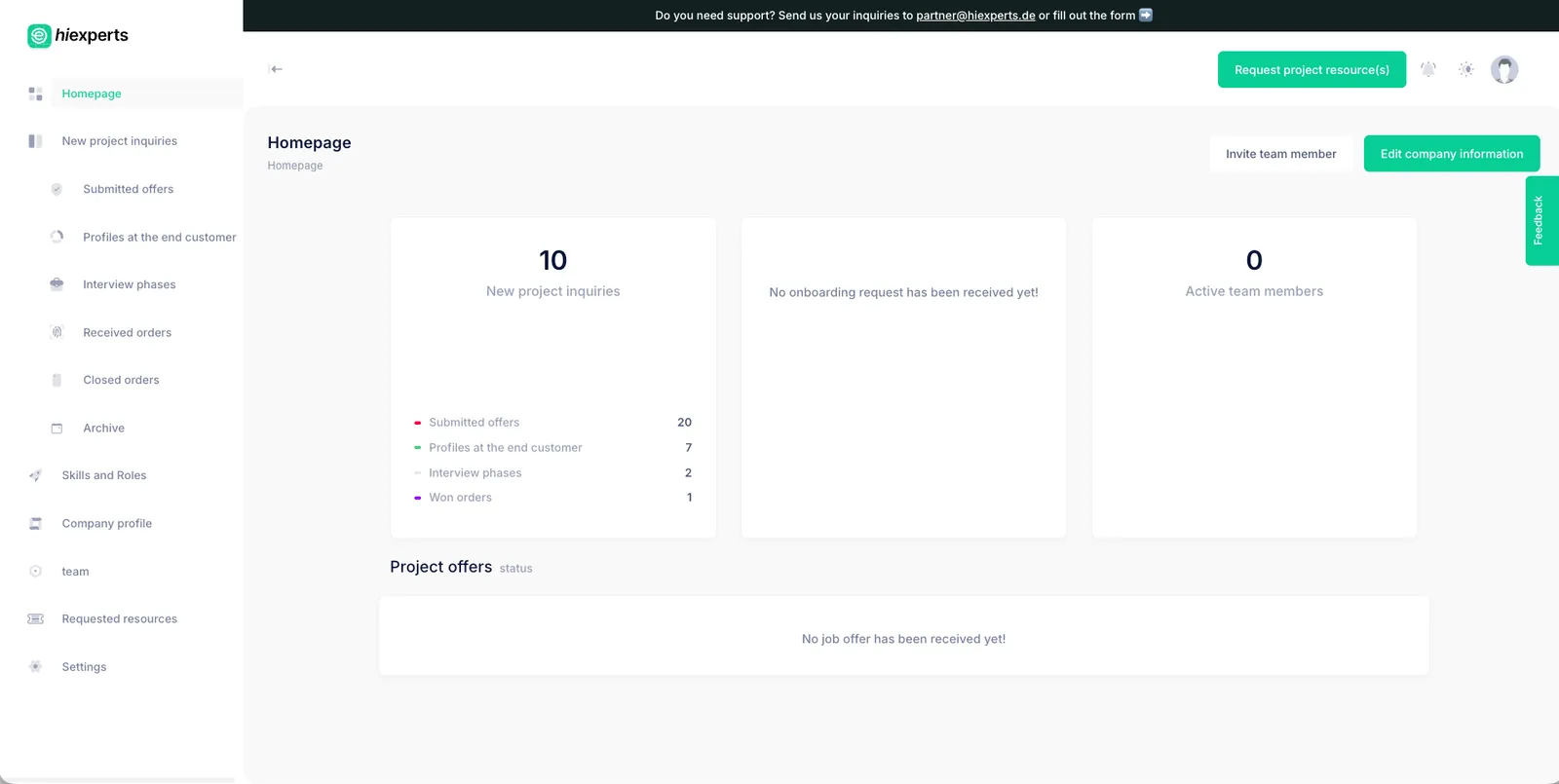This screenshot has height=784, width=1559.
Task: Click the Company profile sidebar icon
Action: (35, 523)
